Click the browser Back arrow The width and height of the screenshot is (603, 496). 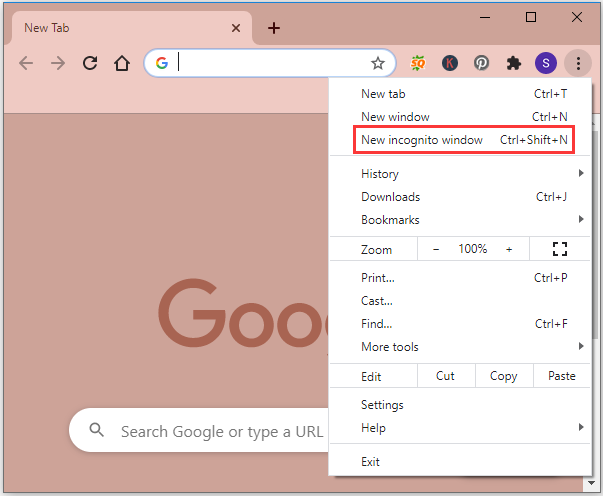26,63
